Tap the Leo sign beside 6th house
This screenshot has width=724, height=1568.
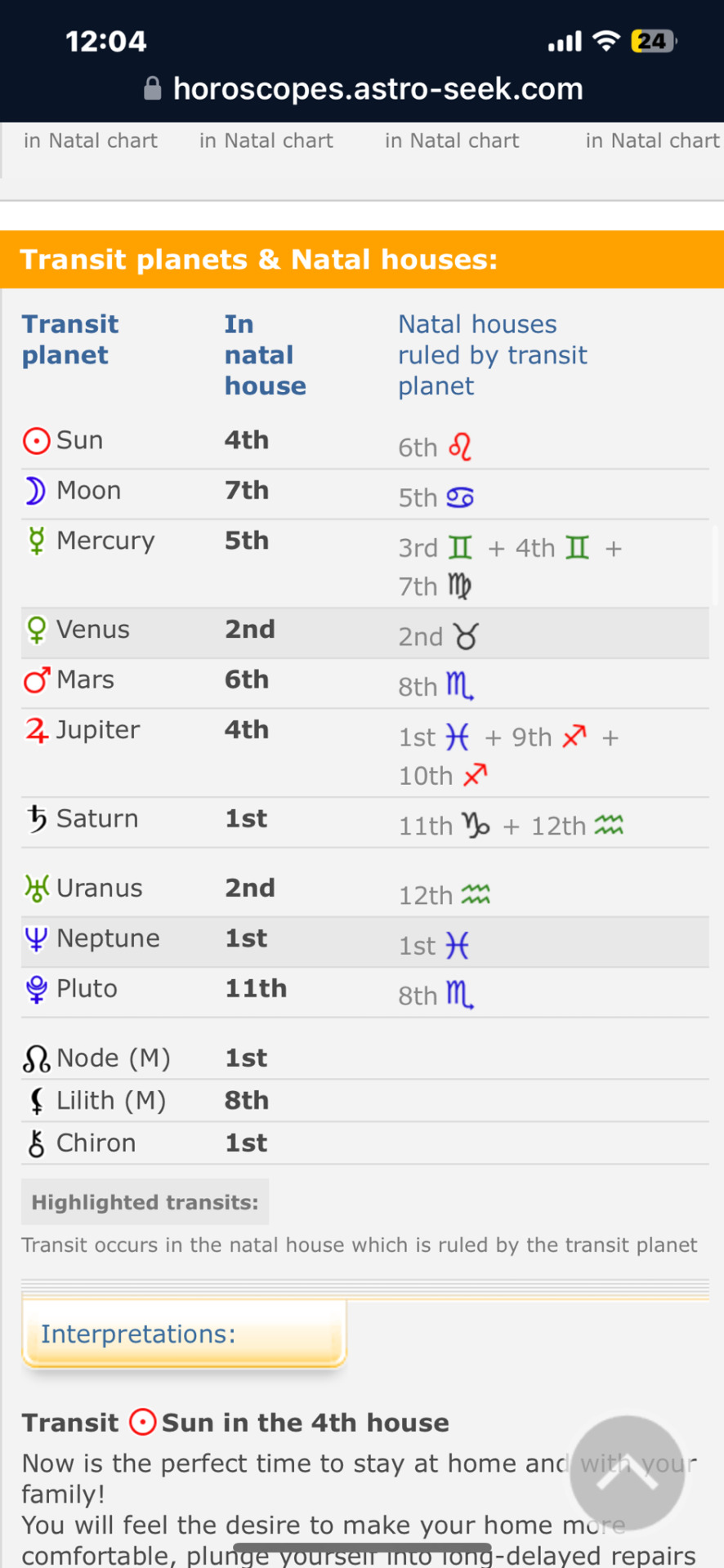coord(461,447)
